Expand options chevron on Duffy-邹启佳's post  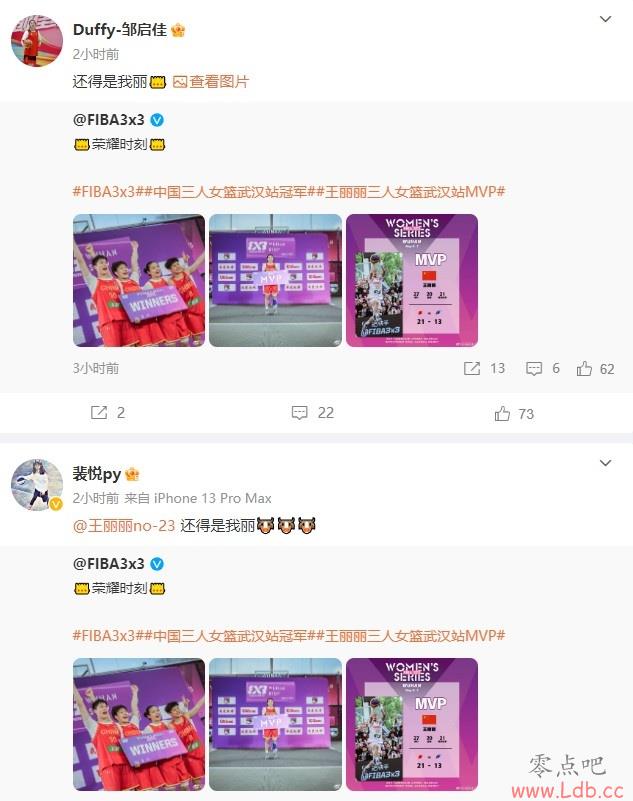(605, 19)
